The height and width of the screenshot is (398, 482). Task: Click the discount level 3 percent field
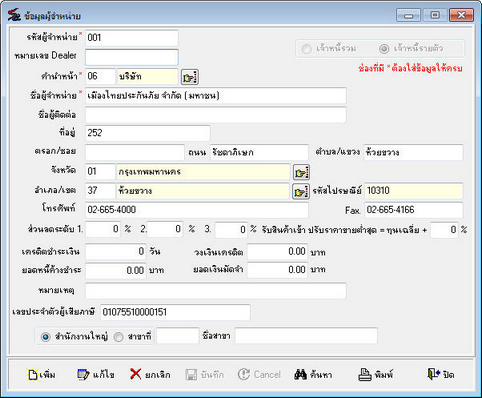coord(231,230)
